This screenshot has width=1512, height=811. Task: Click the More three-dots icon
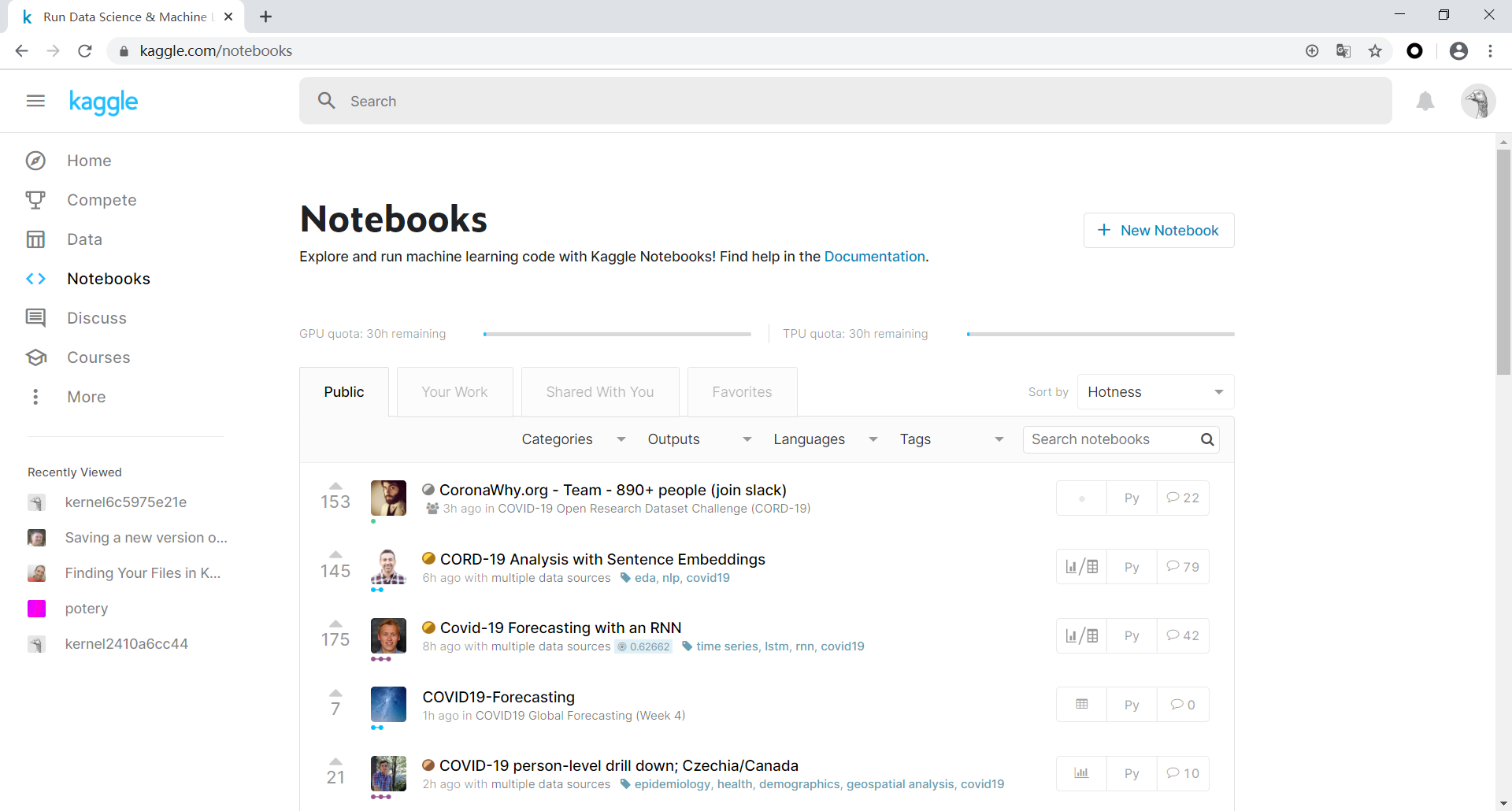pyautogui.click(x=35, y=397)
